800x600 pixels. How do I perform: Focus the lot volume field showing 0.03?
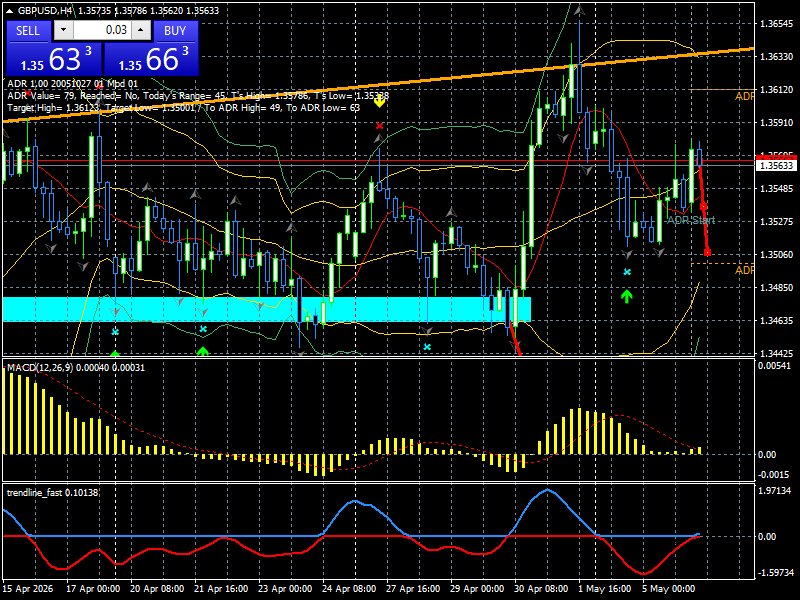[x=102, y=30]
